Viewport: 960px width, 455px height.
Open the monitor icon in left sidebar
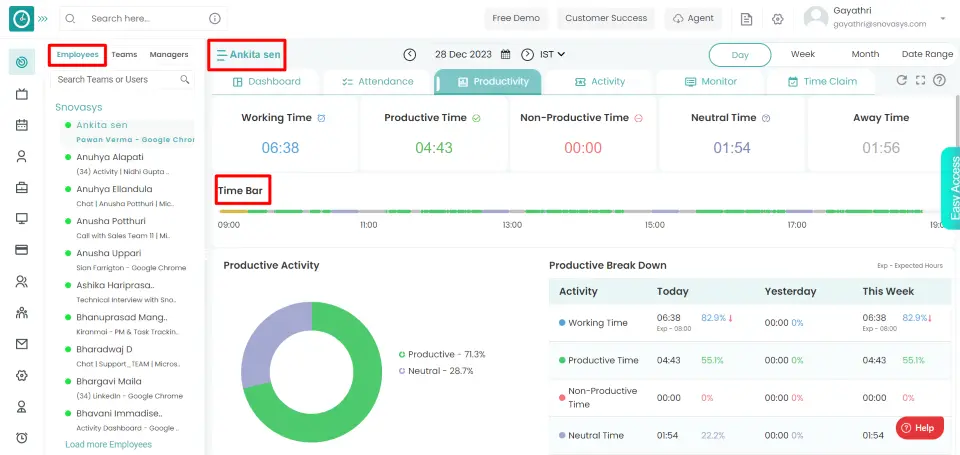pos(21,218)
